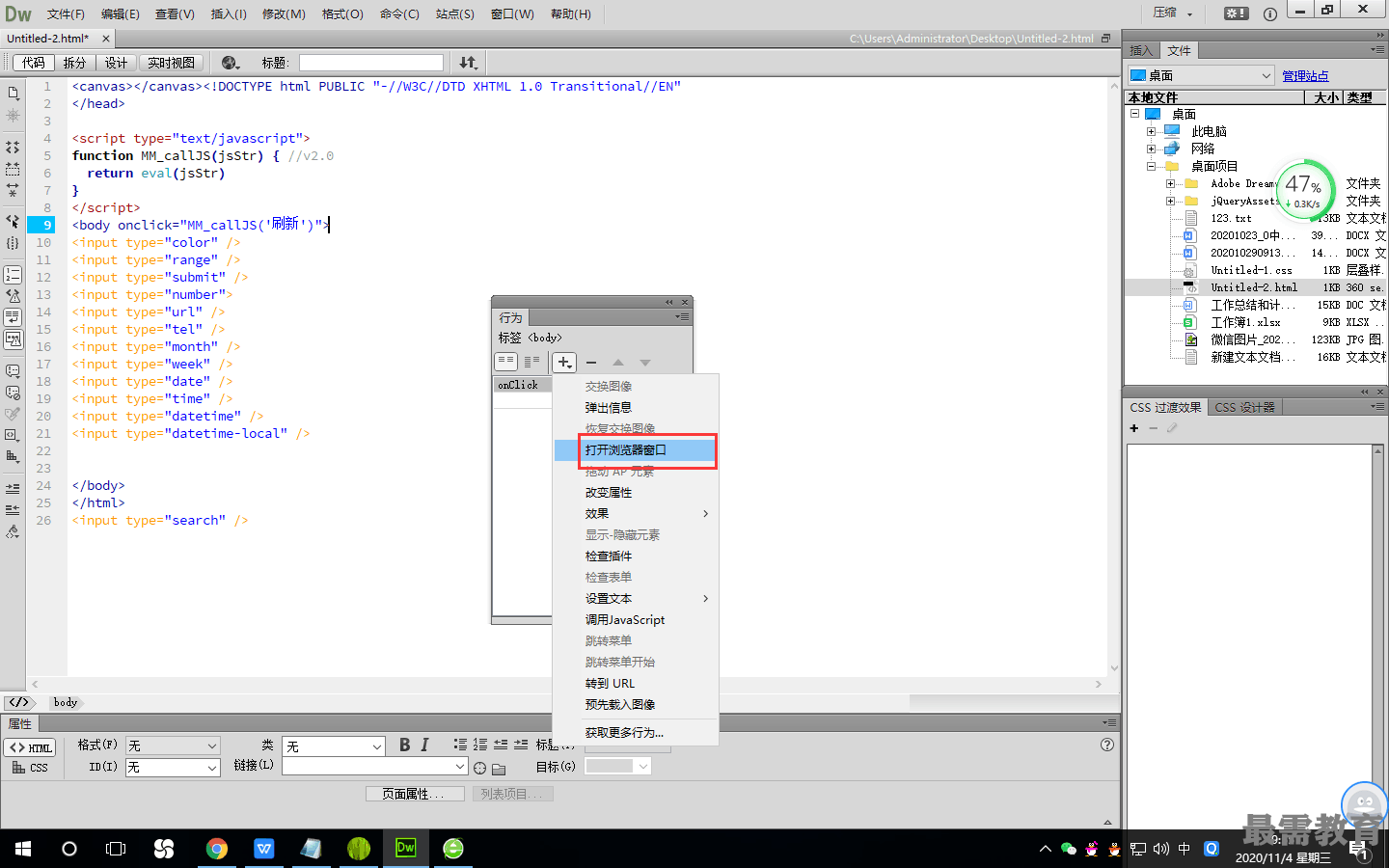Switch to CSS 设计器 tab
The width and height of the screenshot is (1389, 868).
click(1244, 407)
